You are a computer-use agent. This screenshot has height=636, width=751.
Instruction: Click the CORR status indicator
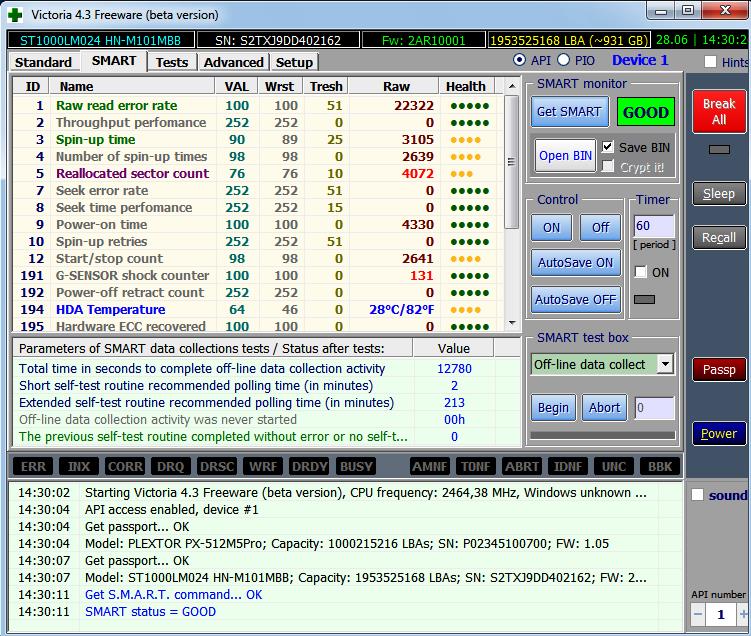point(125,466)
